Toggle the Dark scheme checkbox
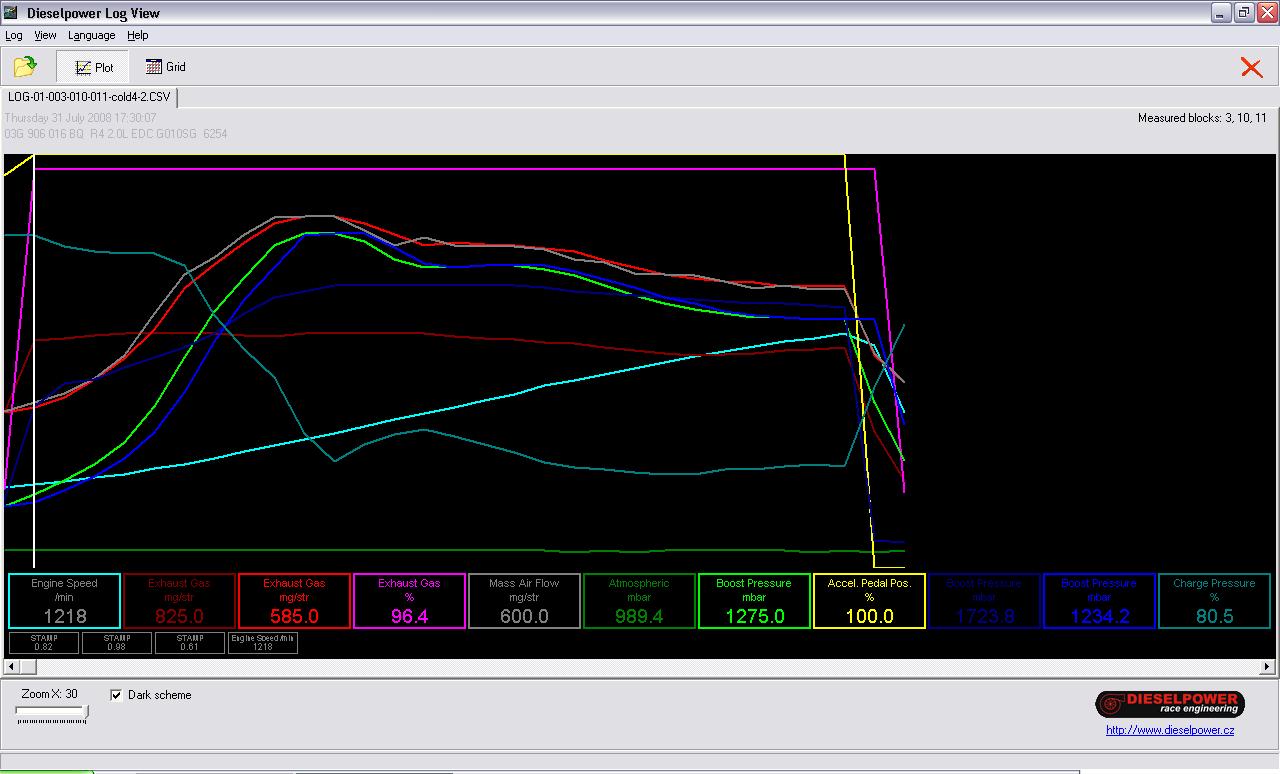Viewport: 1280px width, 774px height. [116, 695]
